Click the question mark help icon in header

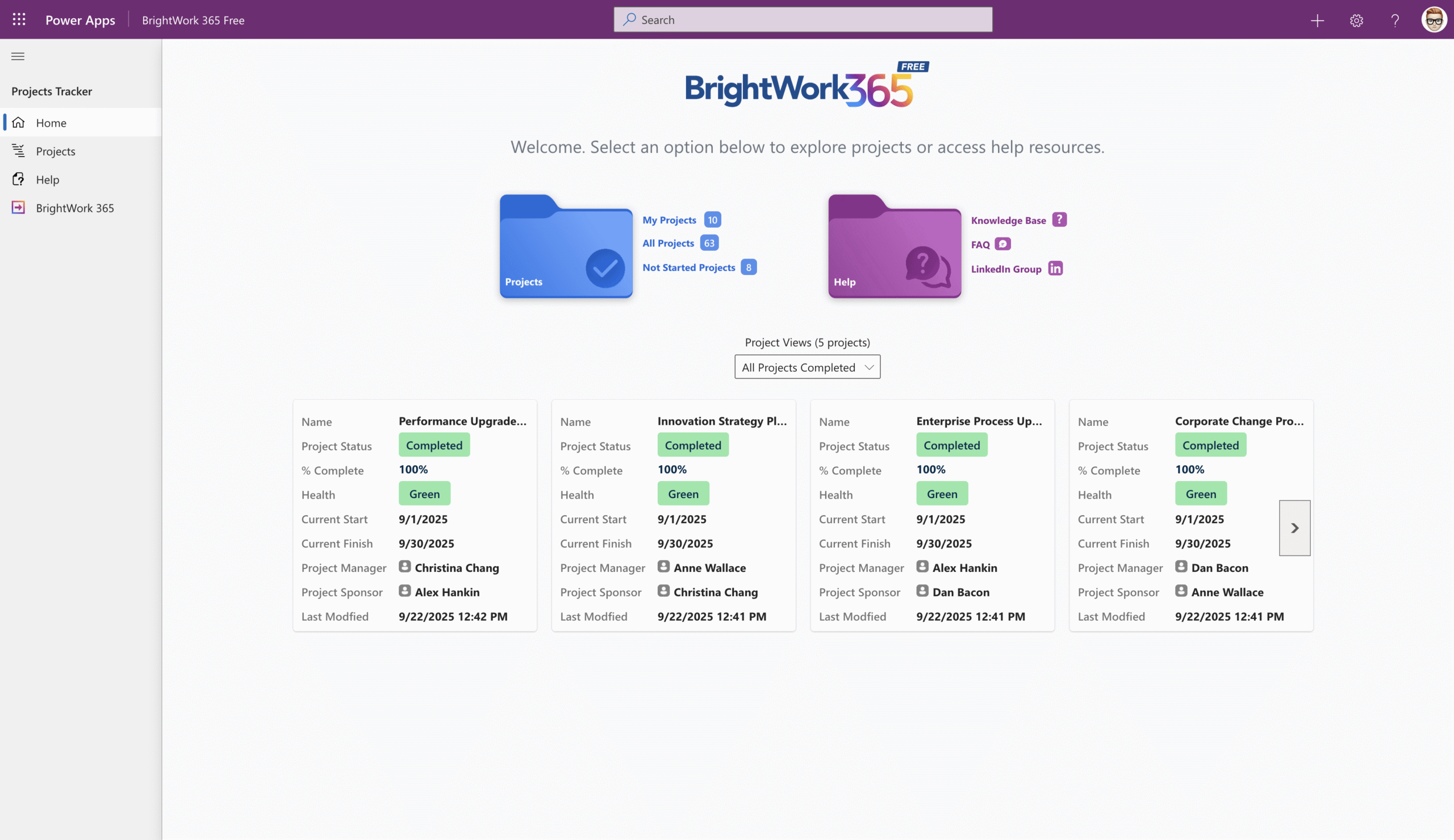pos(1394,21)
